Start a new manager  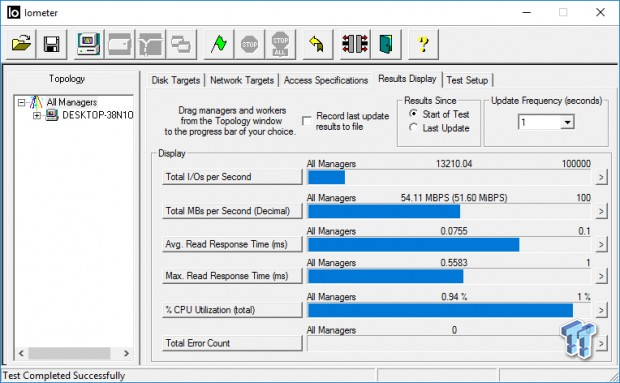89,44
